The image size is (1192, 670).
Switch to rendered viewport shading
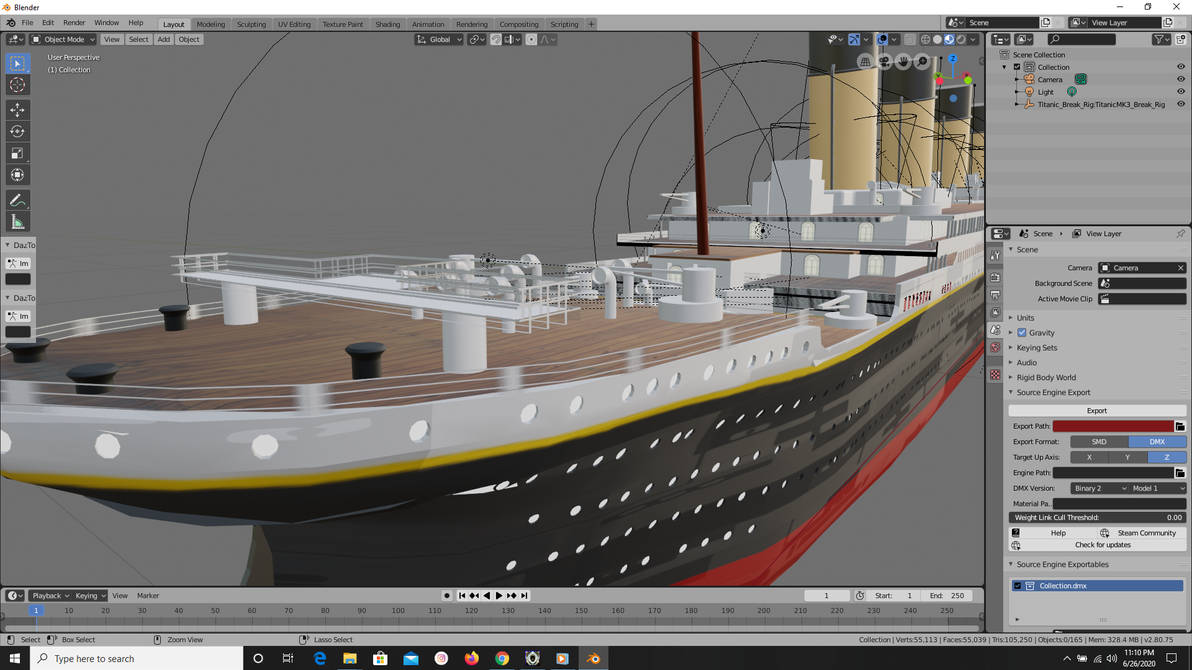[x=962, y=40]
